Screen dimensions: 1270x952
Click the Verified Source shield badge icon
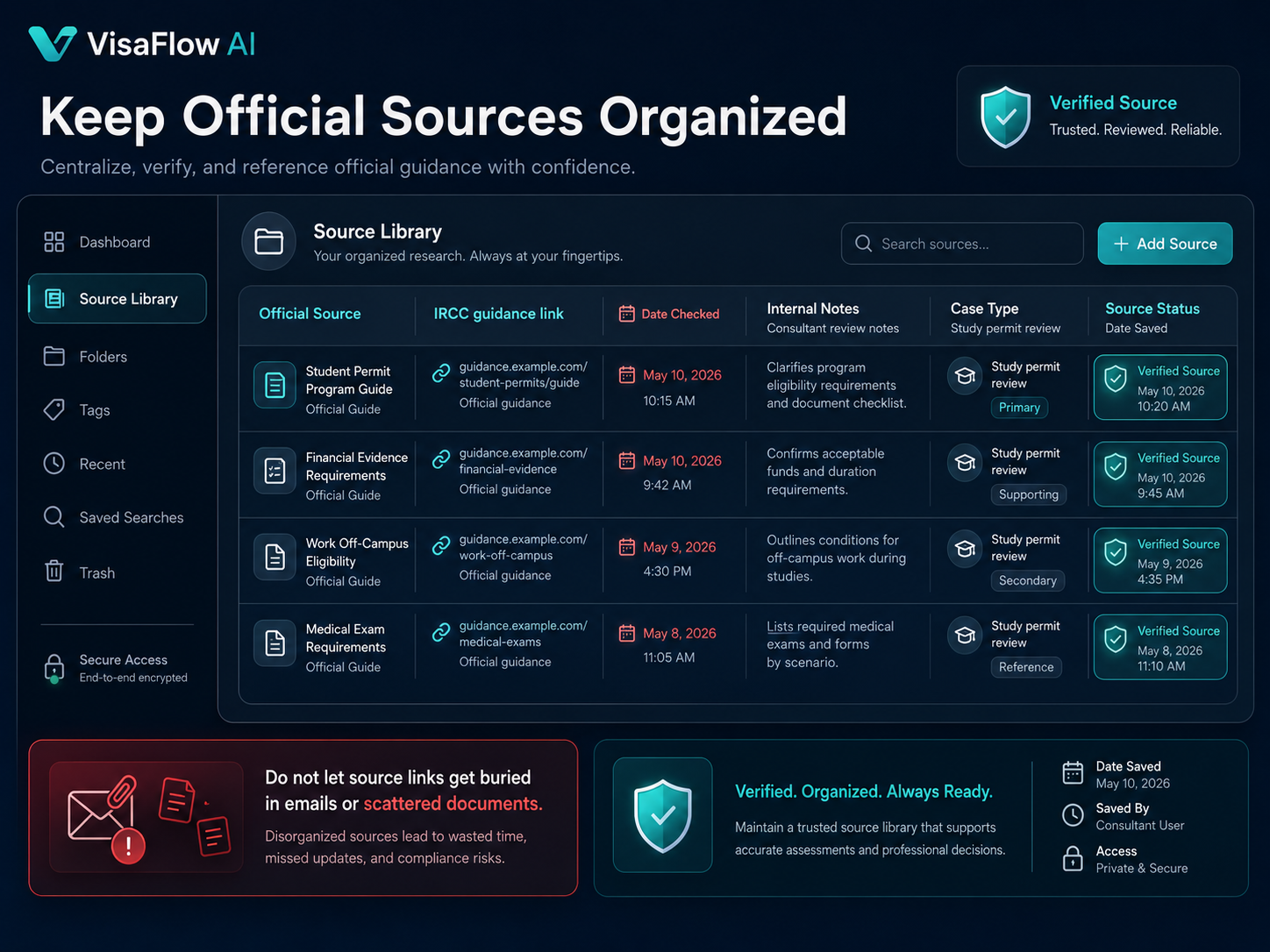click(1005, 117)
